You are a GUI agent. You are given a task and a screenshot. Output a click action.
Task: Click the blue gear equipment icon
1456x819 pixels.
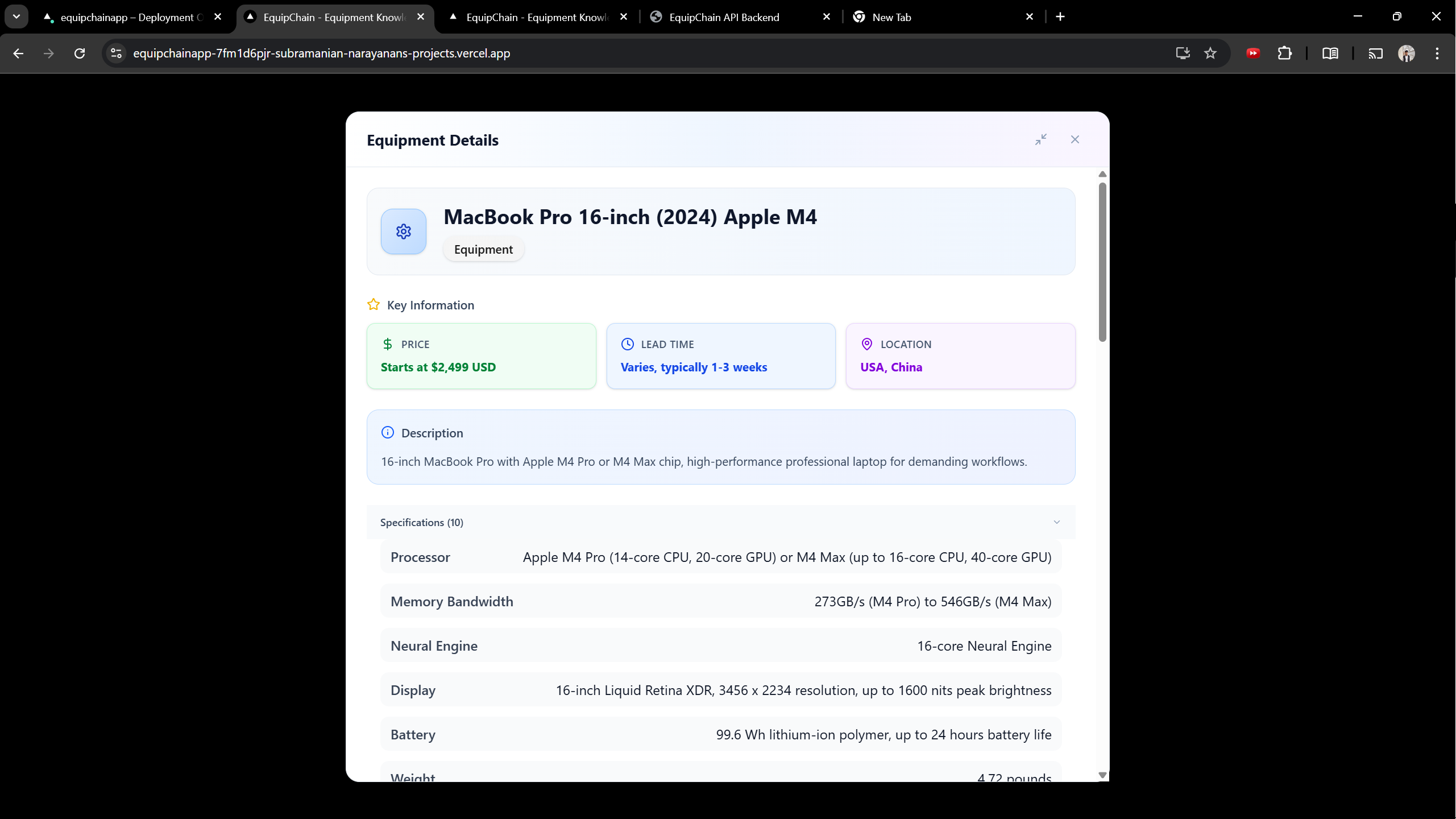coord(403,231)
